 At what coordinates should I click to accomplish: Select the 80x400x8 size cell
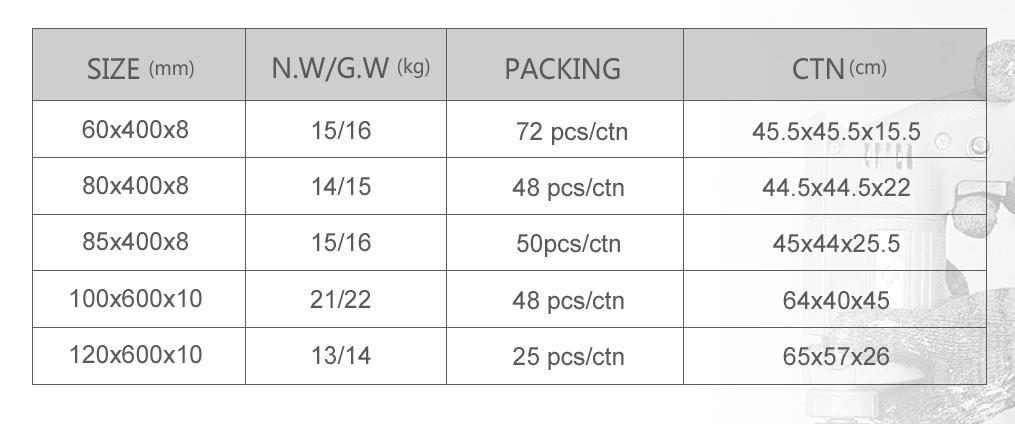pyautogui.click(x=139, y=186)
